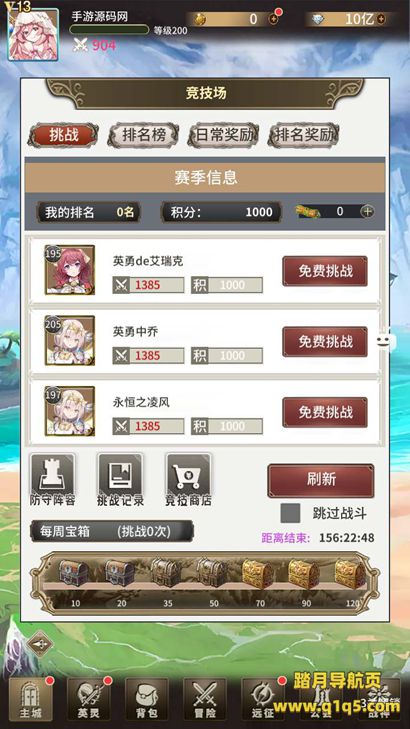Expand the arrow diamond button at bottom left

[40, 644]
